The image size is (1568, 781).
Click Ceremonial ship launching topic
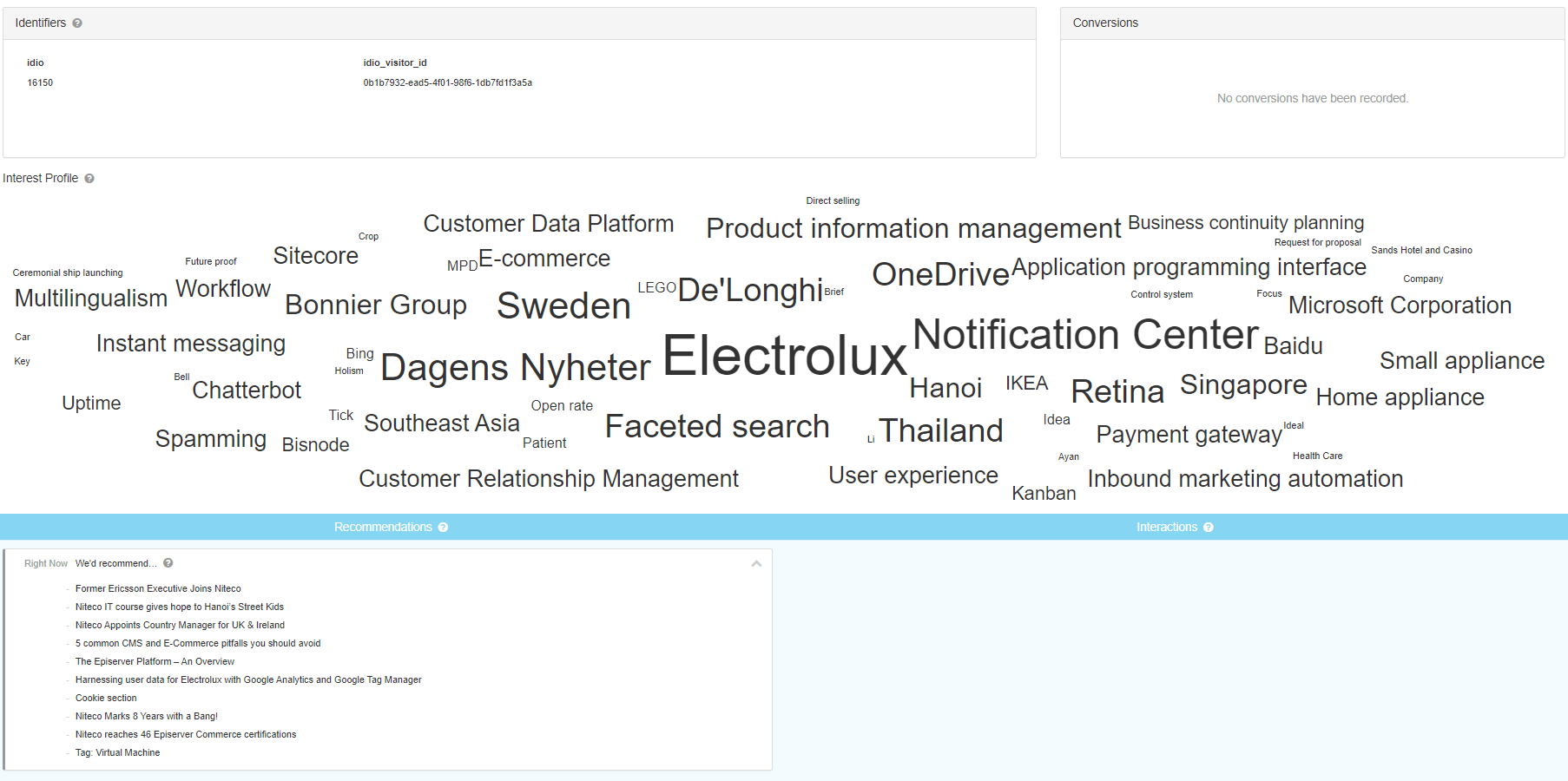coord(68,272)
